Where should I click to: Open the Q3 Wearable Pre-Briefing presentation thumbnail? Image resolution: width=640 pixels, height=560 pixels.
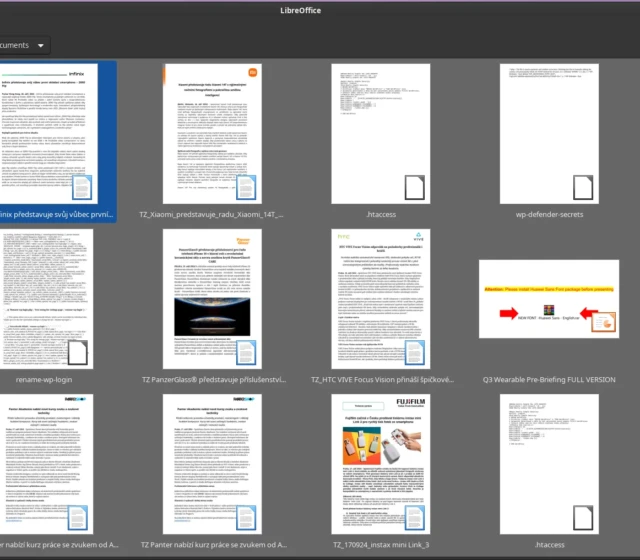click(549, 299)
